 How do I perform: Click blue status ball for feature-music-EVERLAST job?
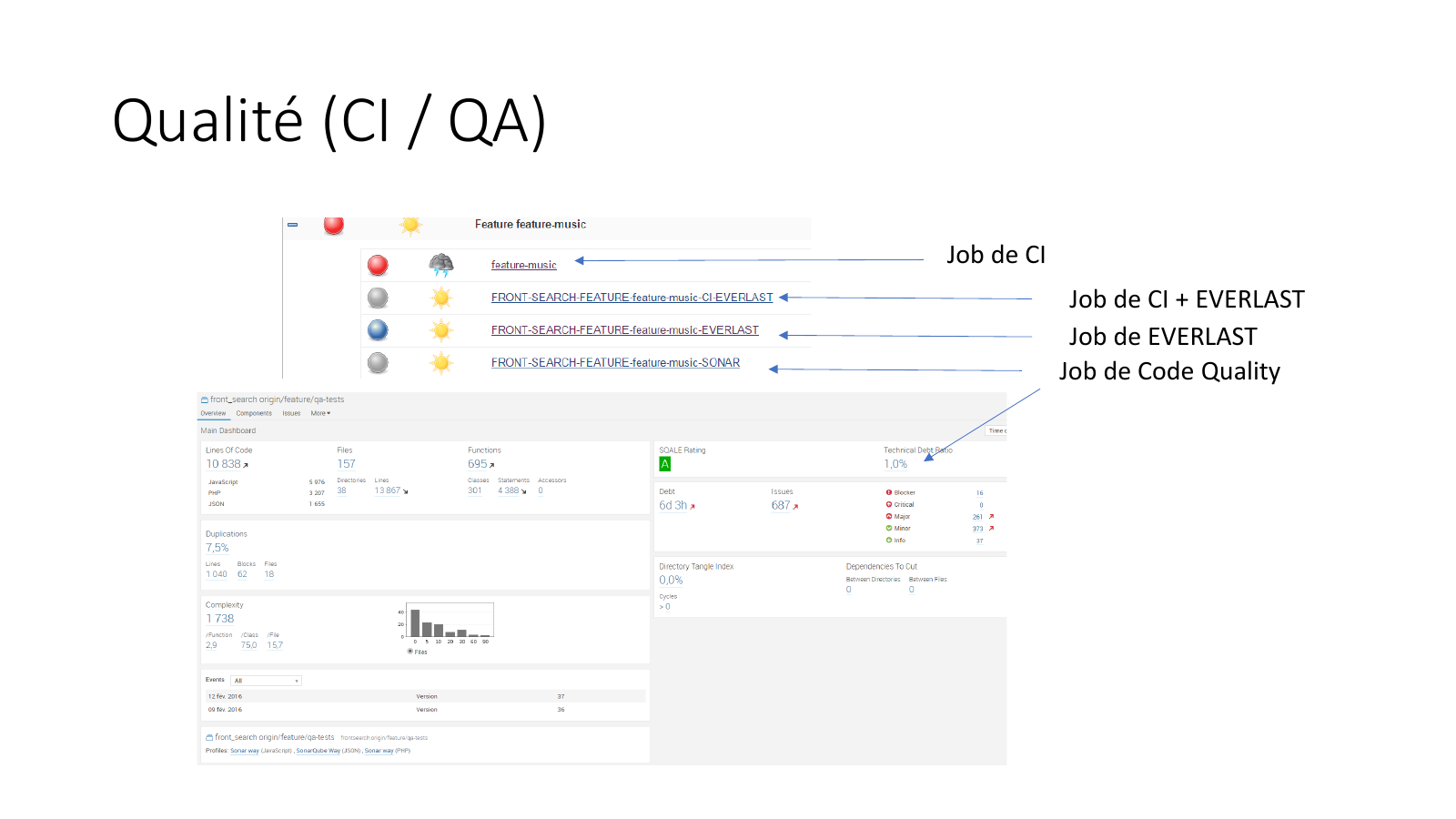[378, 330]
